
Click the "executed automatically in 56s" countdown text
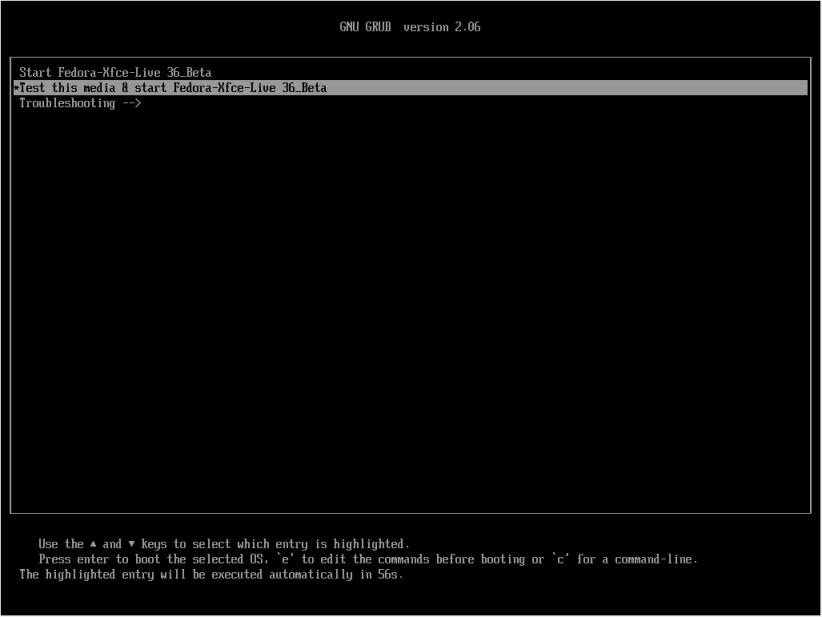click(307, 575)
